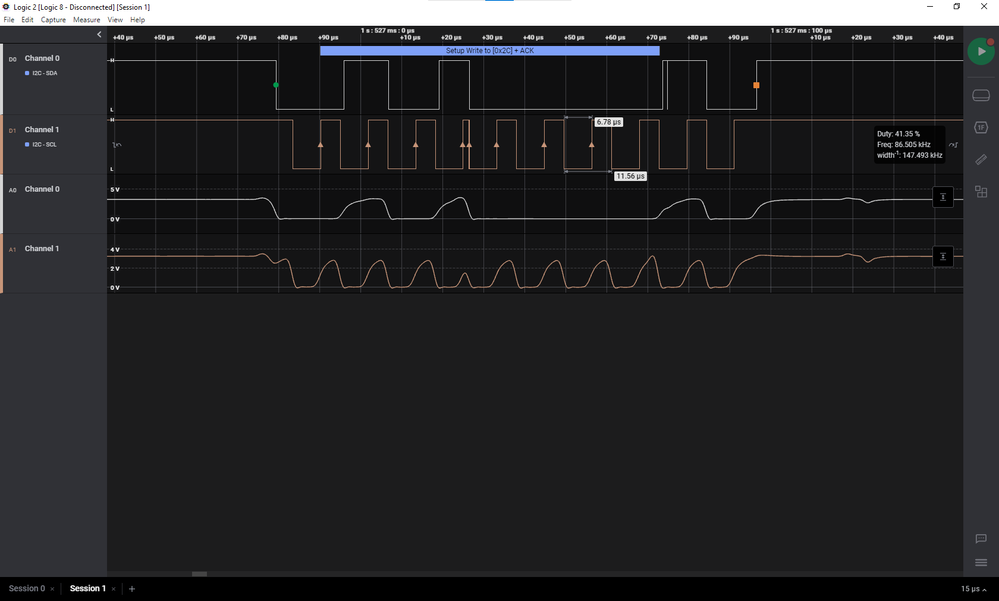Image resolution: width=999 pixels, height=601 pixels.
Task: Click the I2C - SCL analyzer tag
Action: (x=45, y=145)
